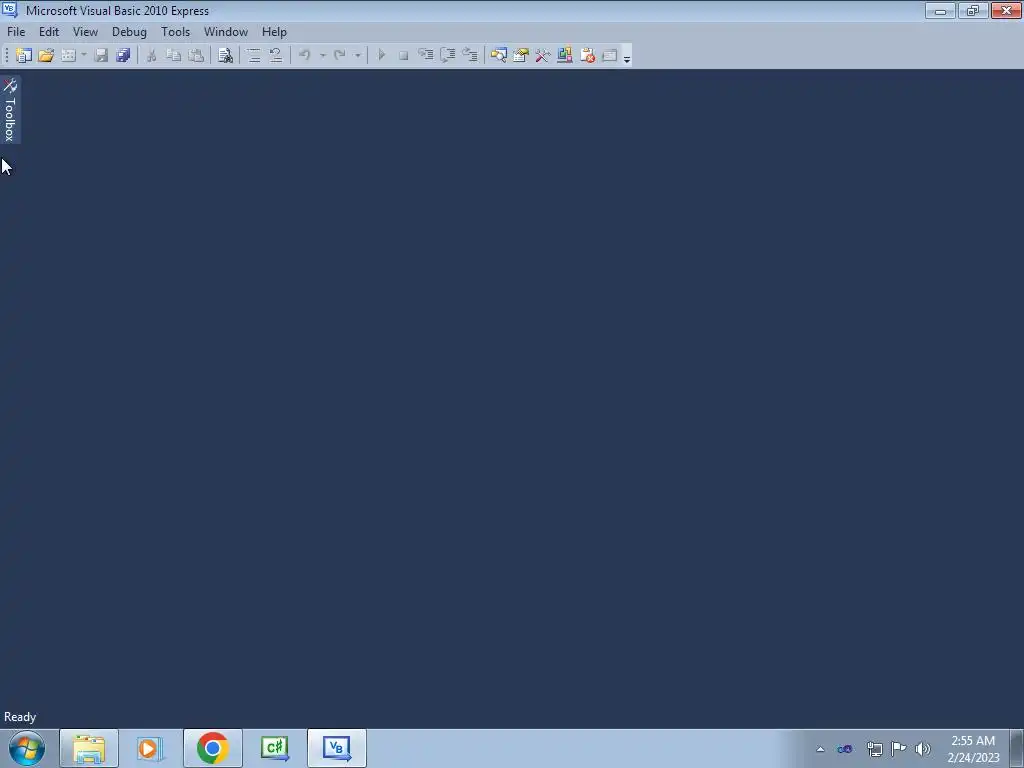
Task: Open the Properties Window toolbar icon
Action: point(520,56)
